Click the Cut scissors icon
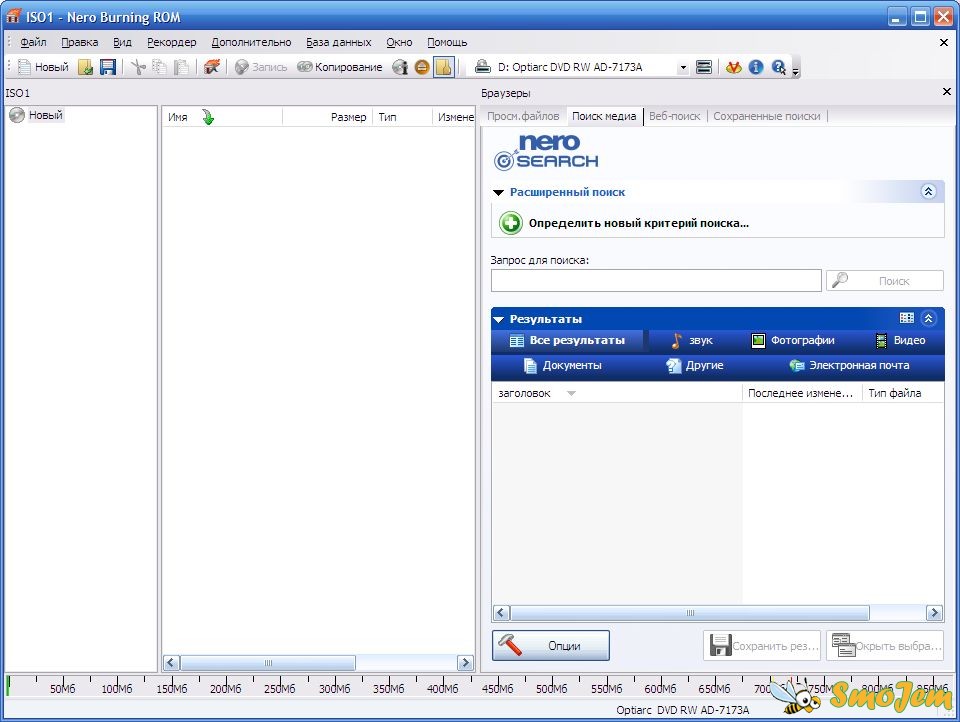The width and height of the screenshot is (960, 722). 138,67
